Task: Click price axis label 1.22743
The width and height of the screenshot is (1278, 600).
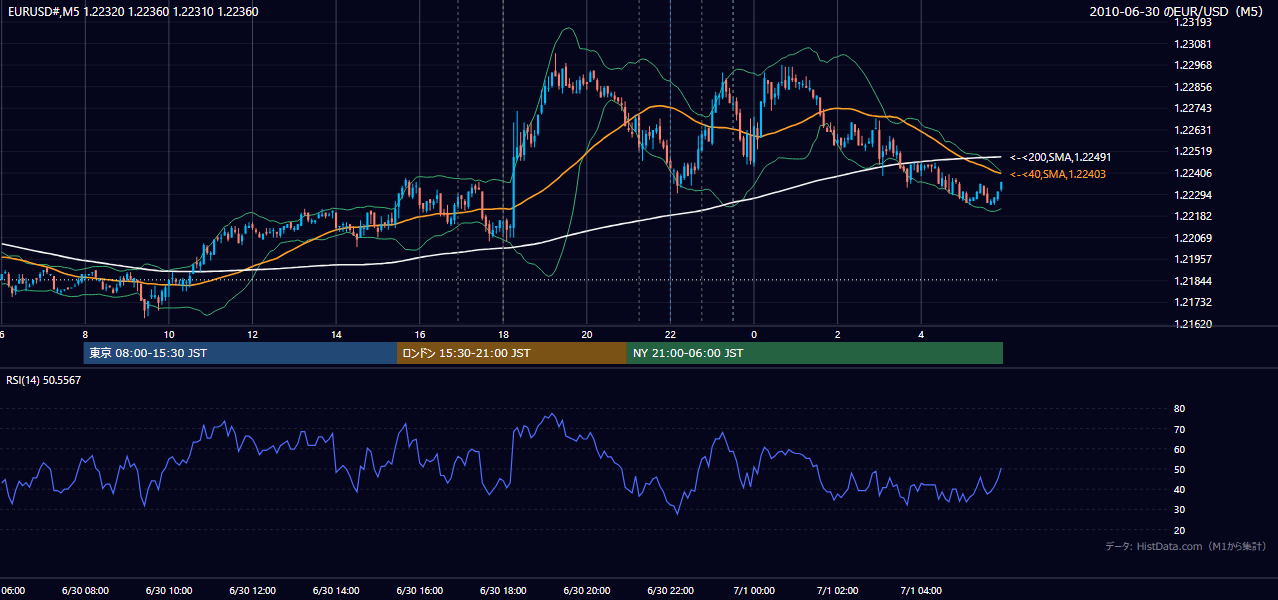Action: [1192, 108]
